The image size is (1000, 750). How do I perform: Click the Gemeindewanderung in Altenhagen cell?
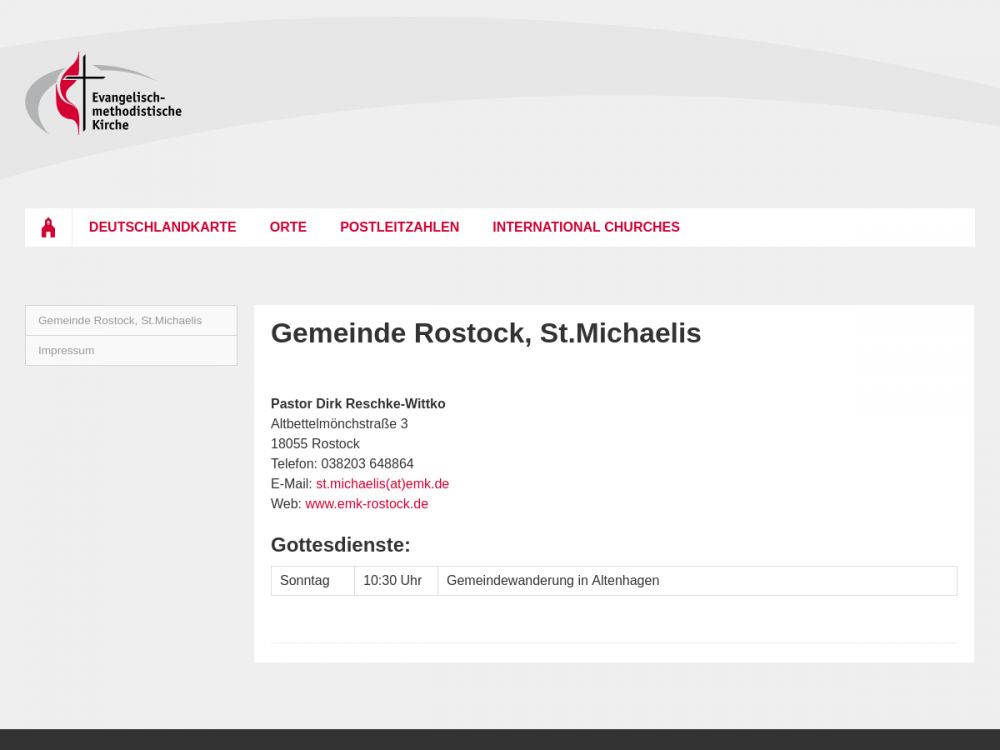click(x=552, y=581)
